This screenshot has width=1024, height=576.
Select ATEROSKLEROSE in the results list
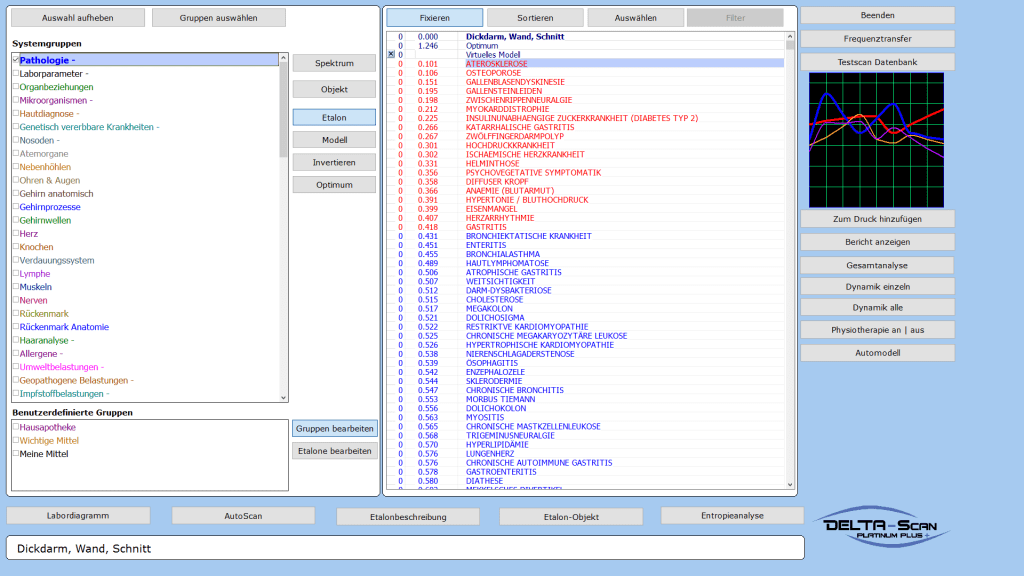497,63
